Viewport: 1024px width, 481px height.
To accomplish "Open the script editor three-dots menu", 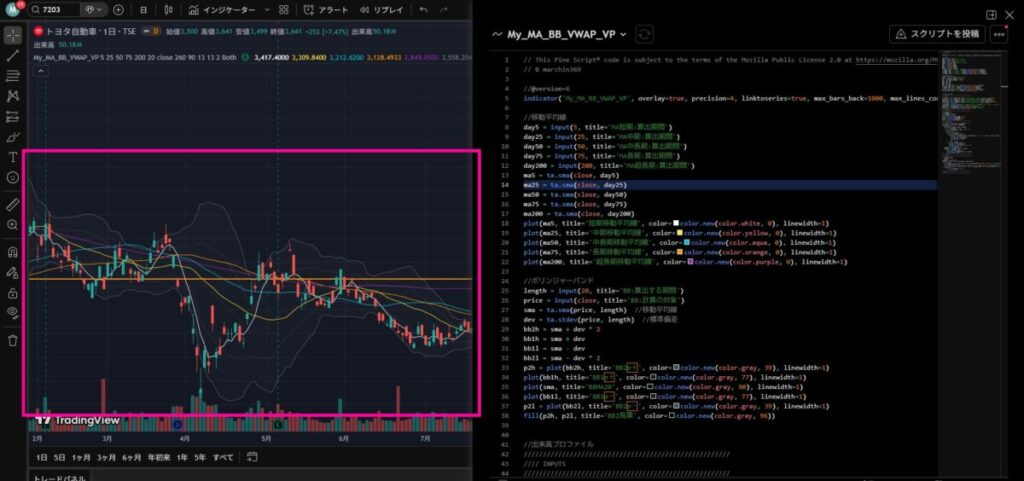I will (x=999, y=34).
